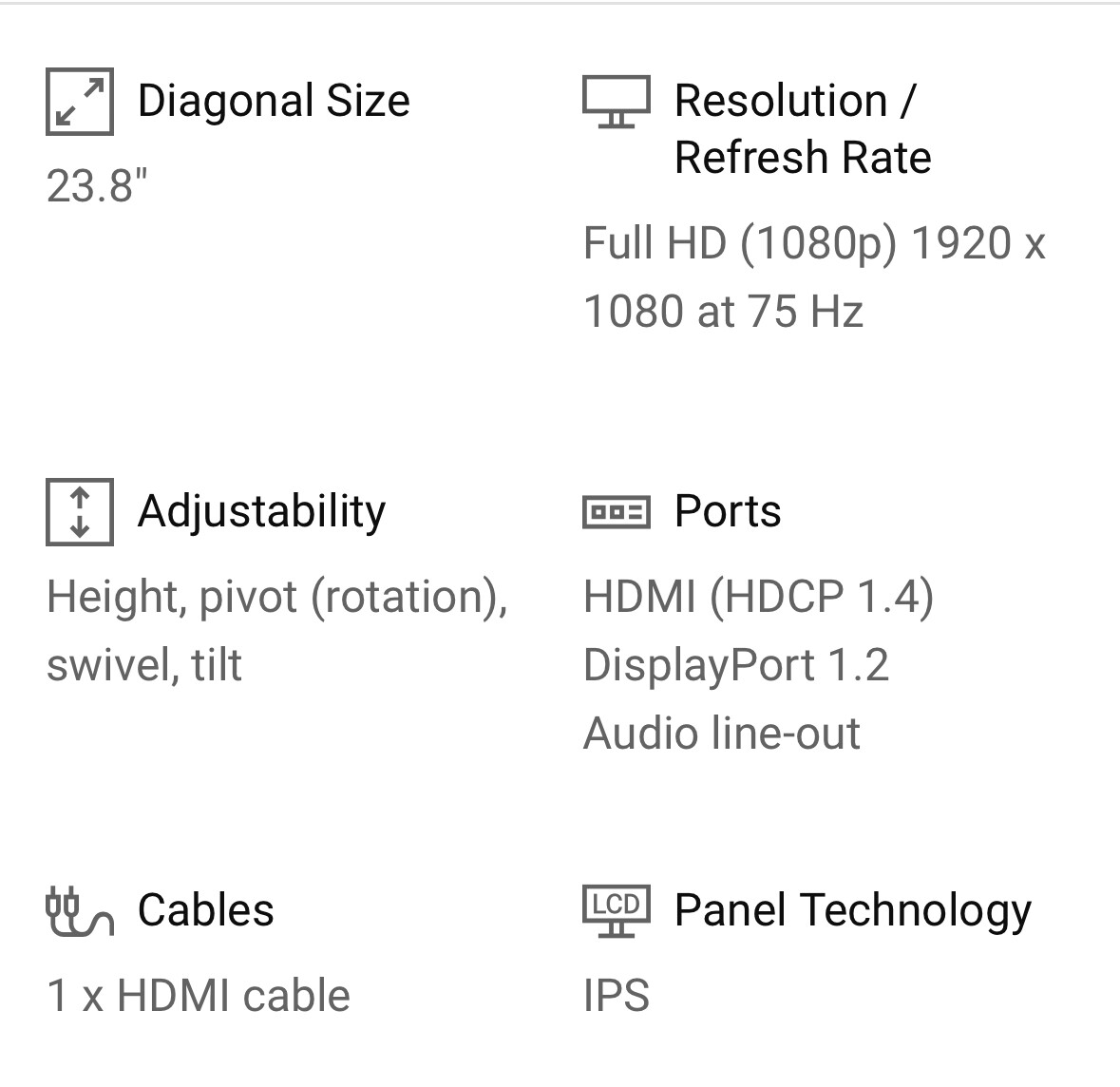Click the Diagonal Size arrows icon
This screenshot has height=1087, width=1120.
point(80,102)
